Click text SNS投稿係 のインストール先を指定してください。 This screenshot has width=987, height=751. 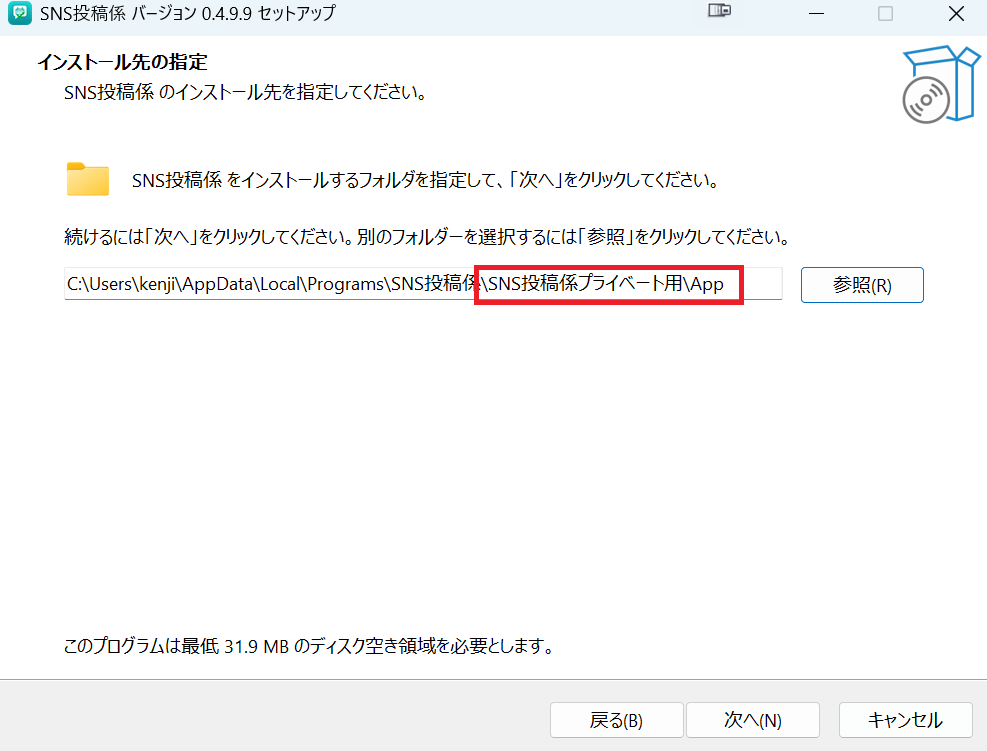point(246,93)
